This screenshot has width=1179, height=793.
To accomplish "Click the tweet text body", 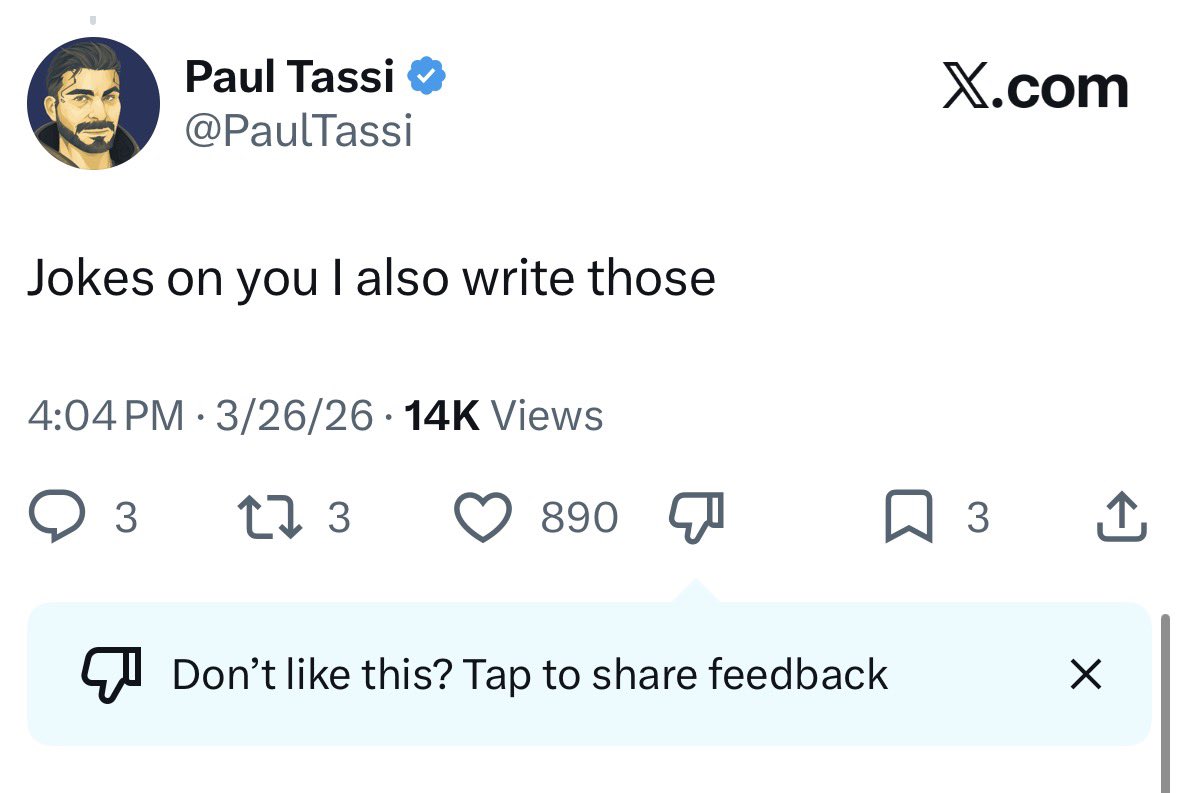I will (x=371, y=278).
